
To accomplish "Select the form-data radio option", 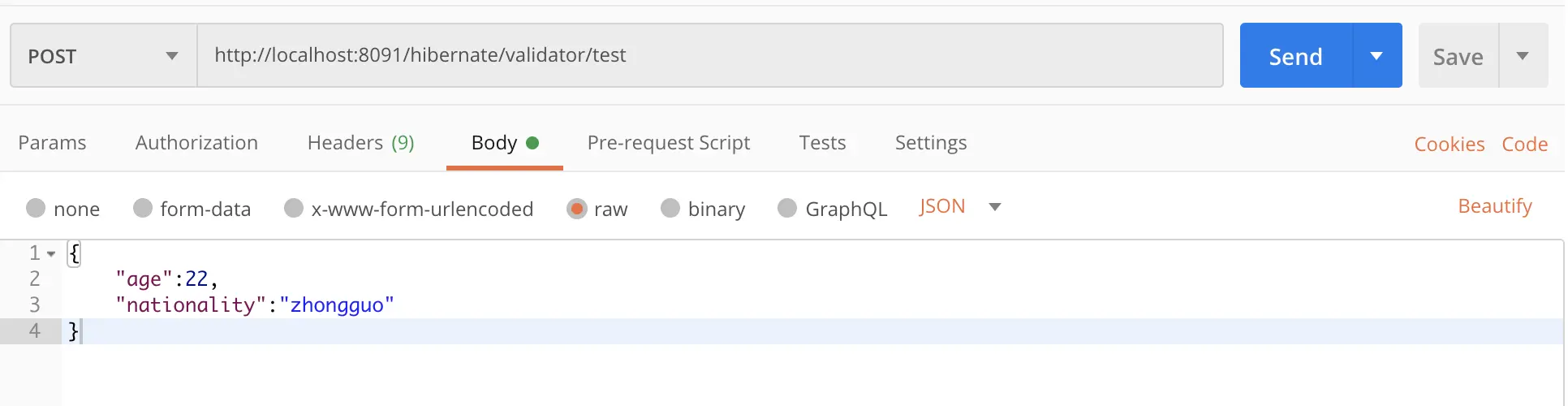I will click(143, 209).
